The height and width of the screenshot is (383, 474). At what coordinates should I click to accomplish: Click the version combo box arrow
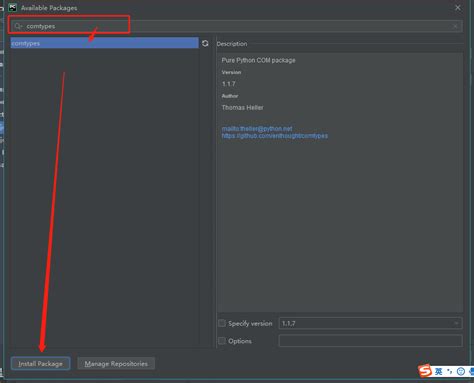pos(456,323)
